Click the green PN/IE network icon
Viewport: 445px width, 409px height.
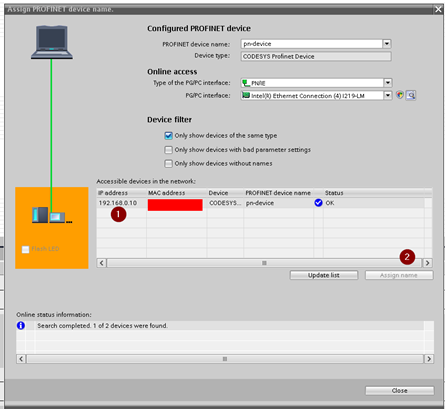246,83
